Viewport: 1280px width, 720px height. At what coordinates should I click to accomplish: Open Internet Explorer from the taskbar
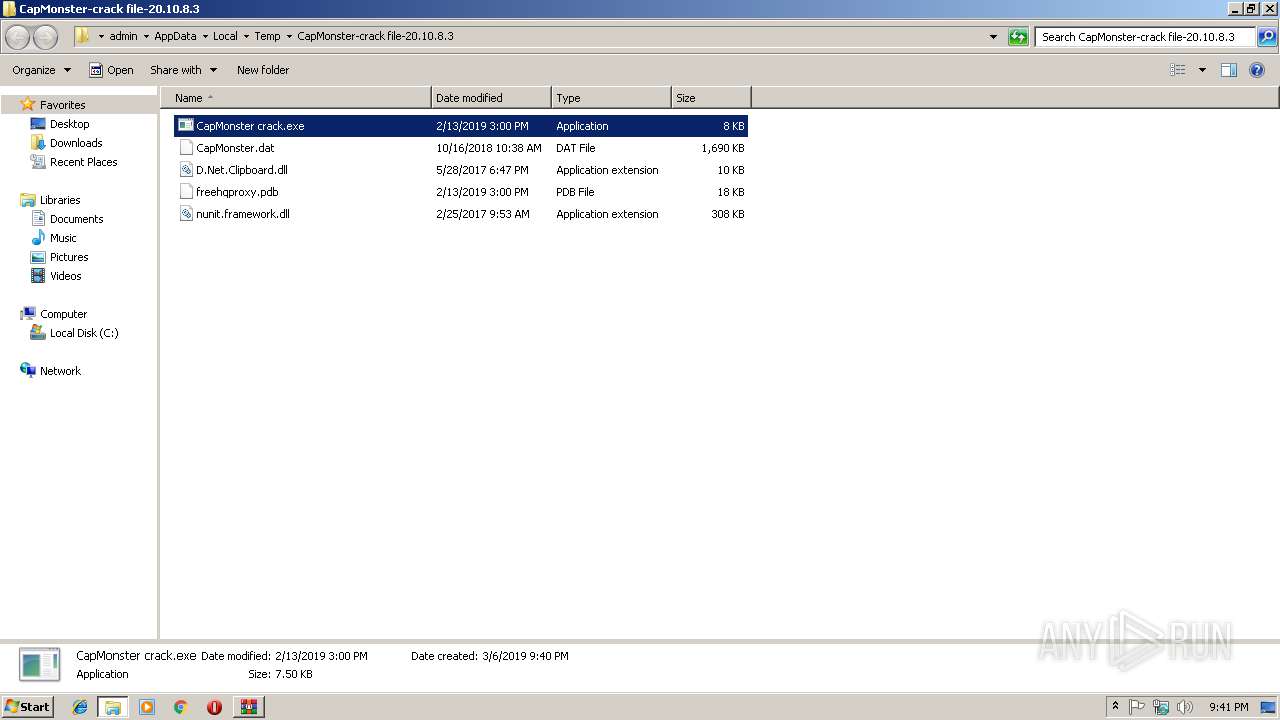pos(80,707)
